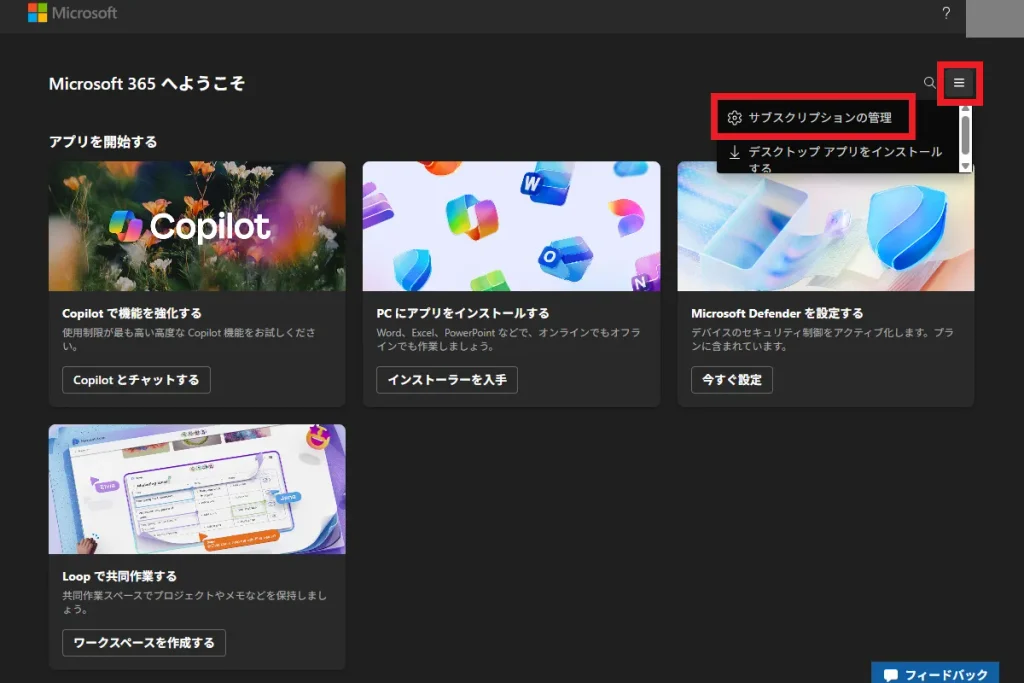Click the search magnifier icon
This screenshot has height=683, width=1024.
click(x=929, y=83)
